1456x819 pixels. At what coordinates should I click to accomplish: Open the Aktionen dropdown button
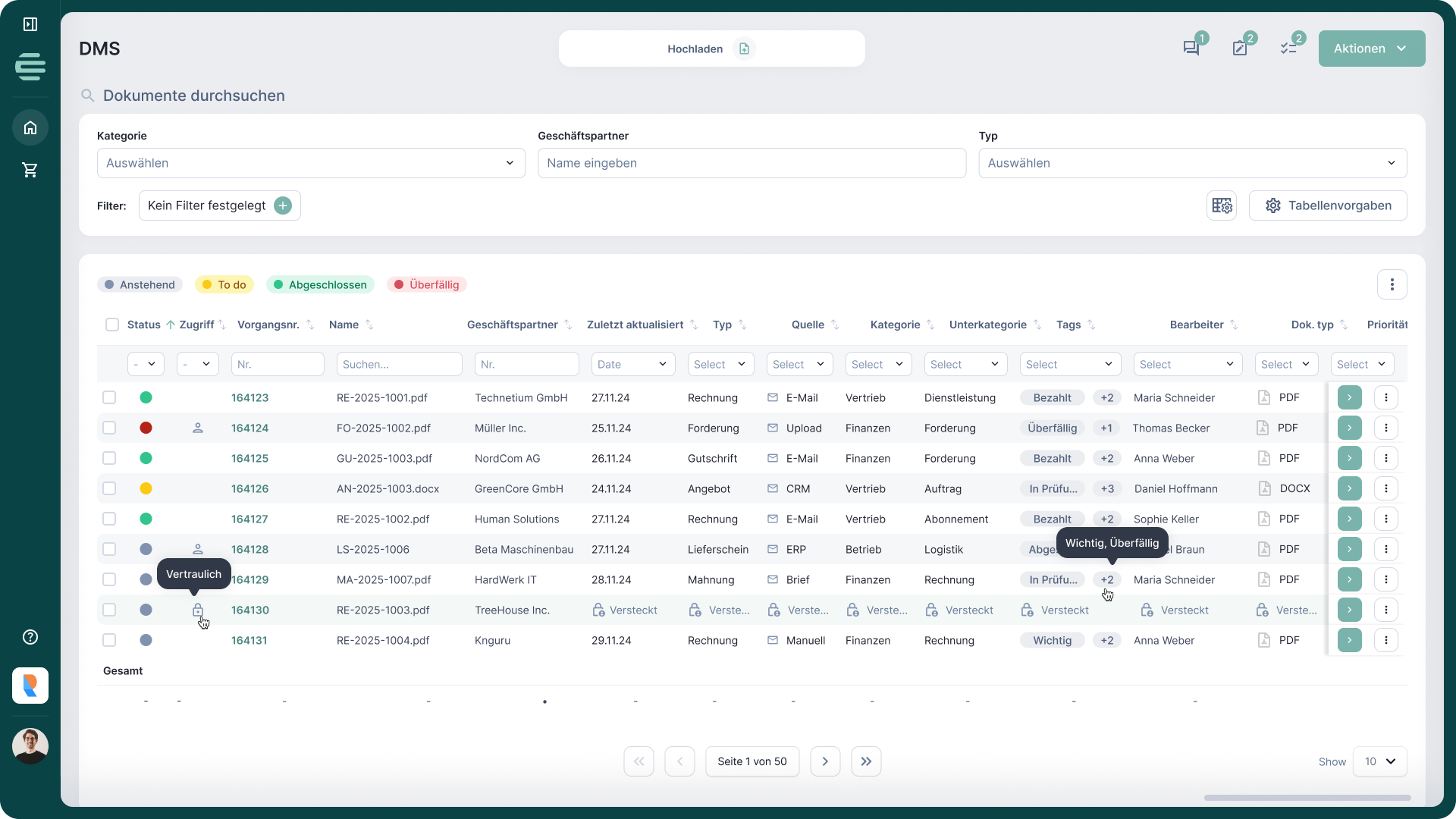[1371, 49]
